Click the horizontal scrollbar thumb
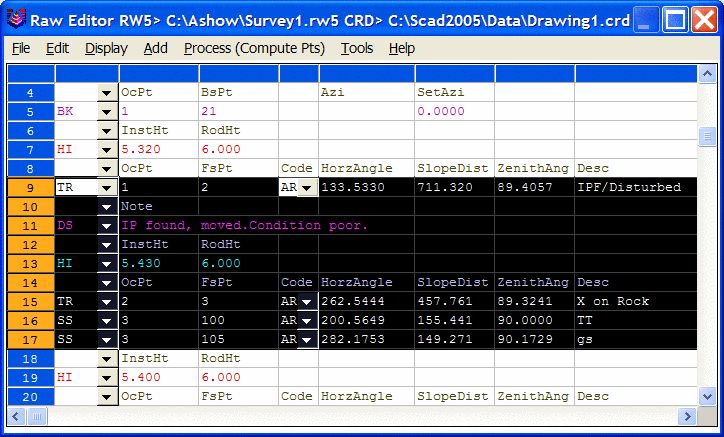 [x=37, y=416]
